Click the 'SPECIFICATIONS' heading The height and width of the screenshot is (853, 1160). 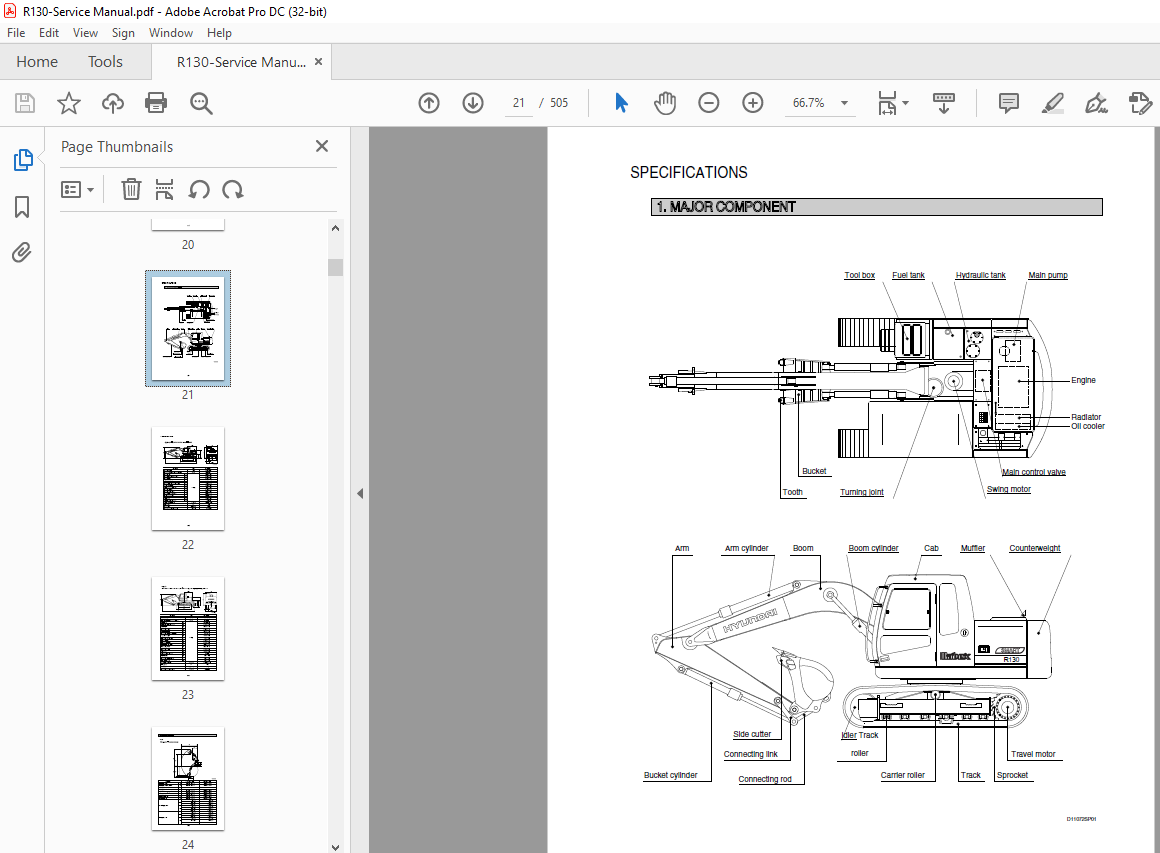tap(689, 172)
